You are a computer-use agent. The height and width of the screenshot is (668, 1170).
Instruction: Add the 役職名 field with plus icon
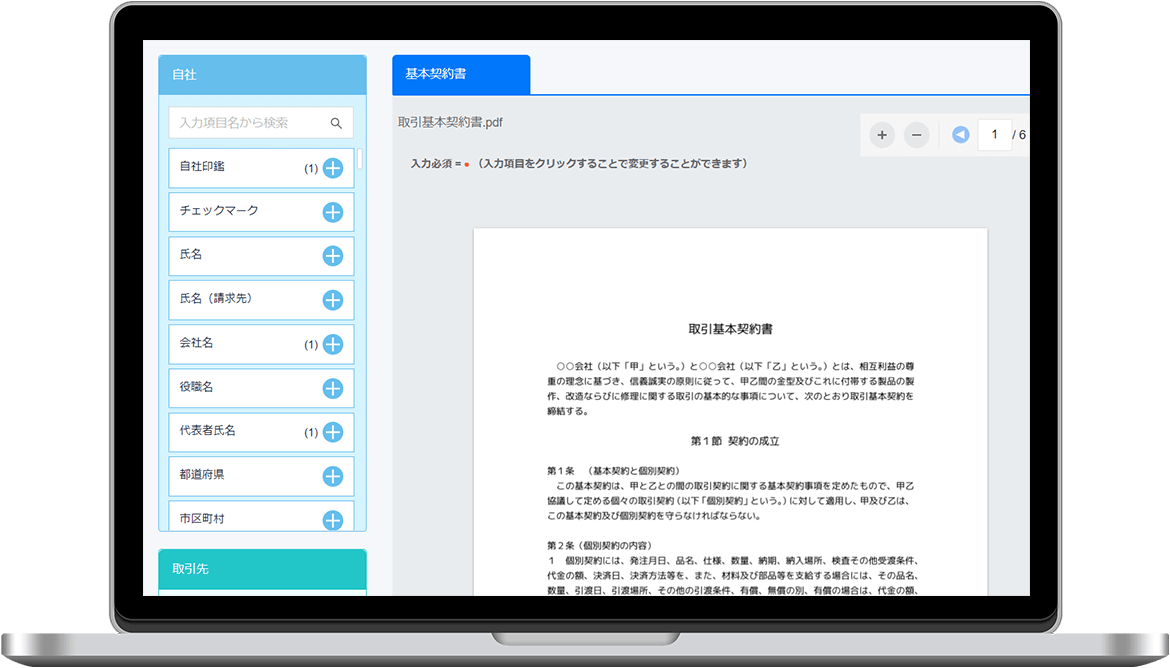[333, 388]
